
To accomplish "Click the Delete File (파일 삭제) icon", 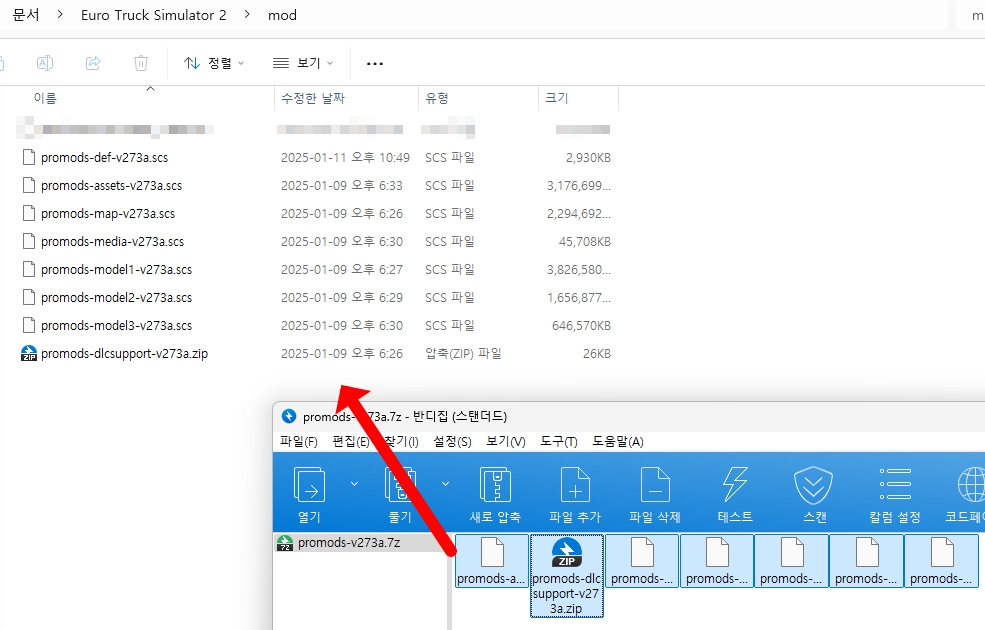I will pos(654,487).
